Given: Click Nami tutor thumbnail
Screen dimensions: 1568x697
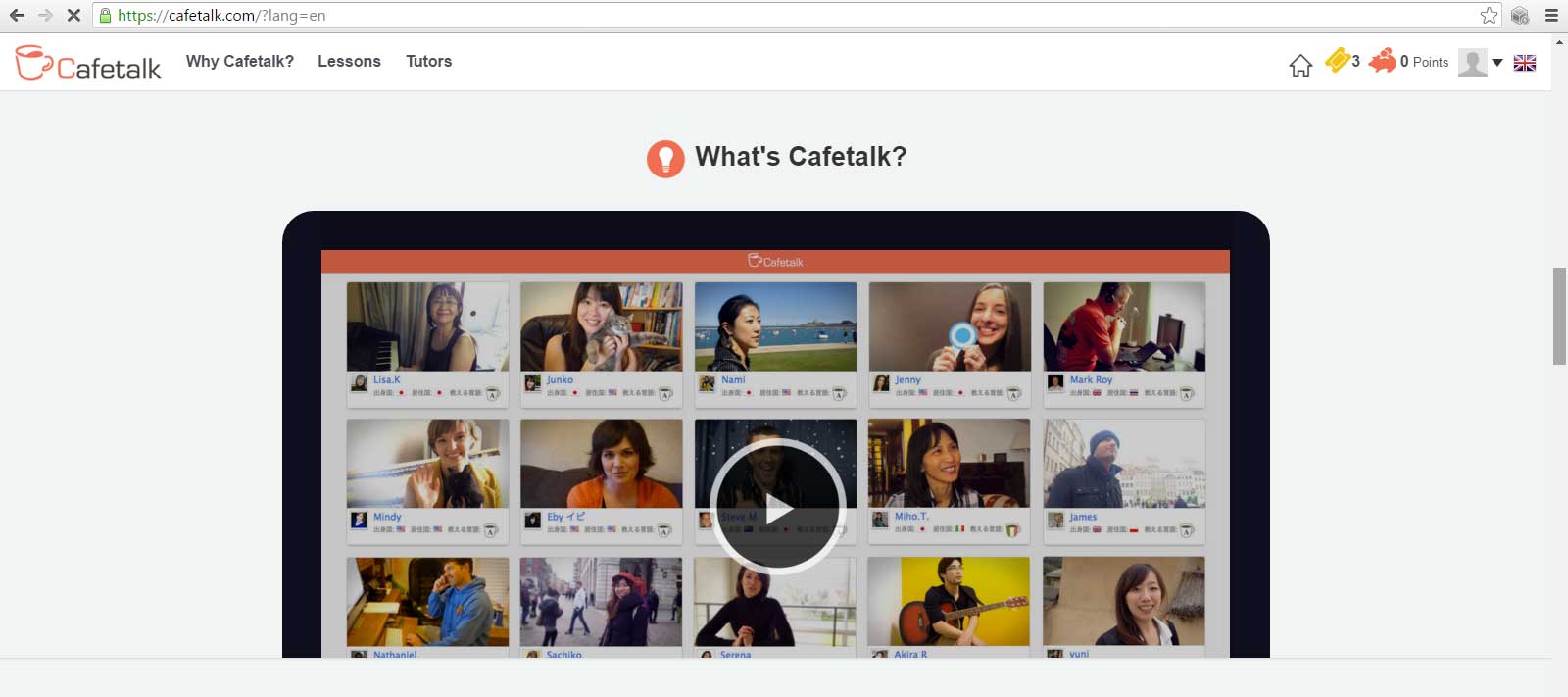Looking at the screenshot, I should coord(775,326).
